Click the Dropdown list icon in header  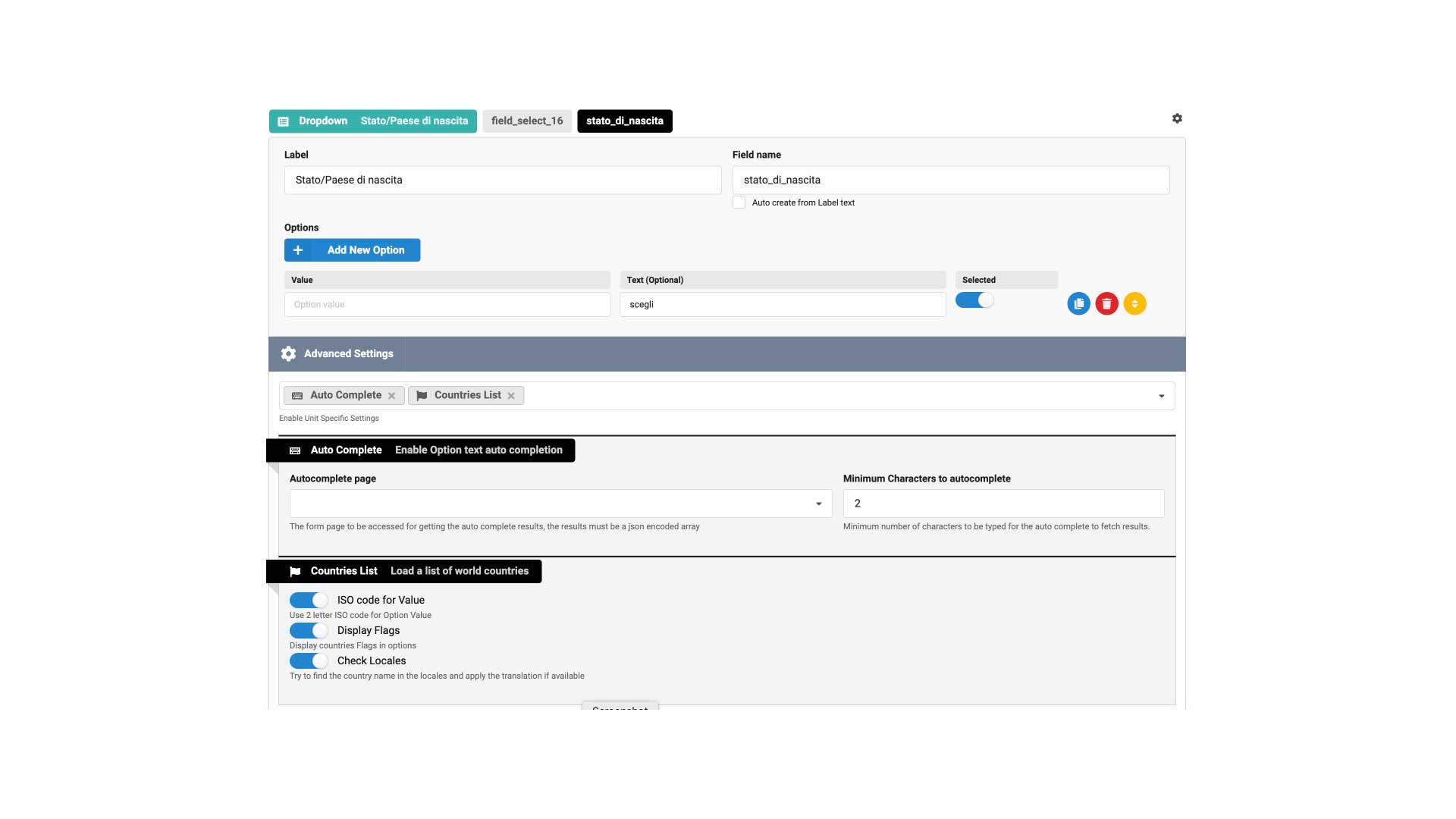(x=283, y=121)
